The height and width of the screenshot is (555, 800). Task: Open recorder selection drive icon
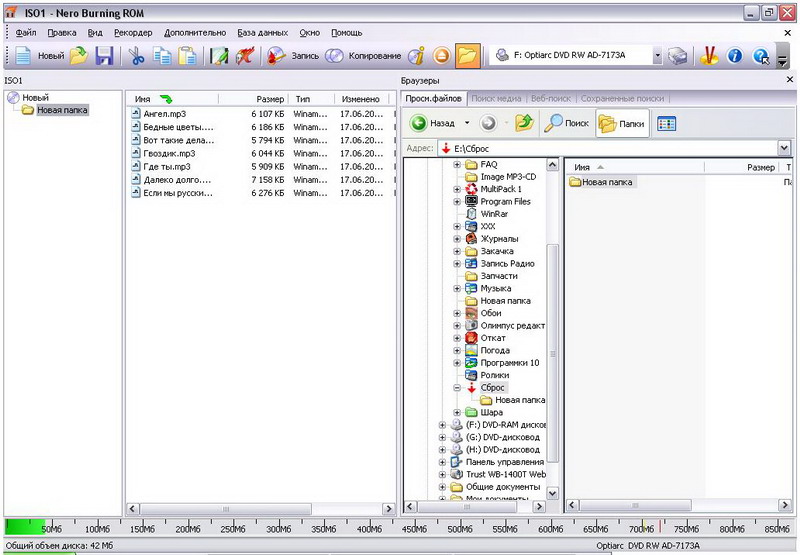[x=678, y=56]
